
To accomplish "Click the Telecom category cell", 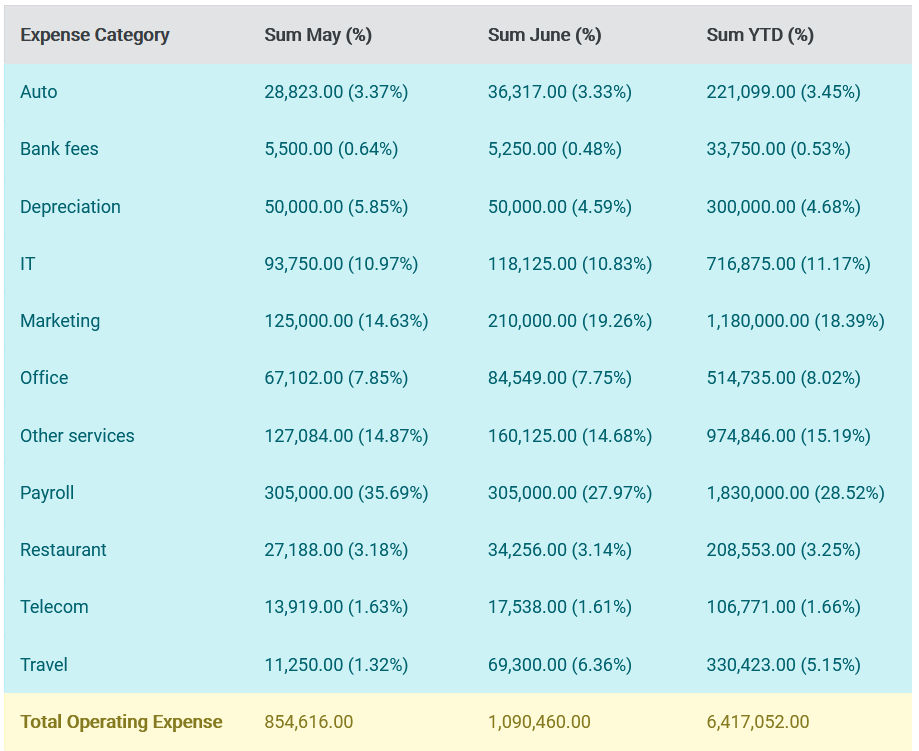I will click(x=54, y=607).
